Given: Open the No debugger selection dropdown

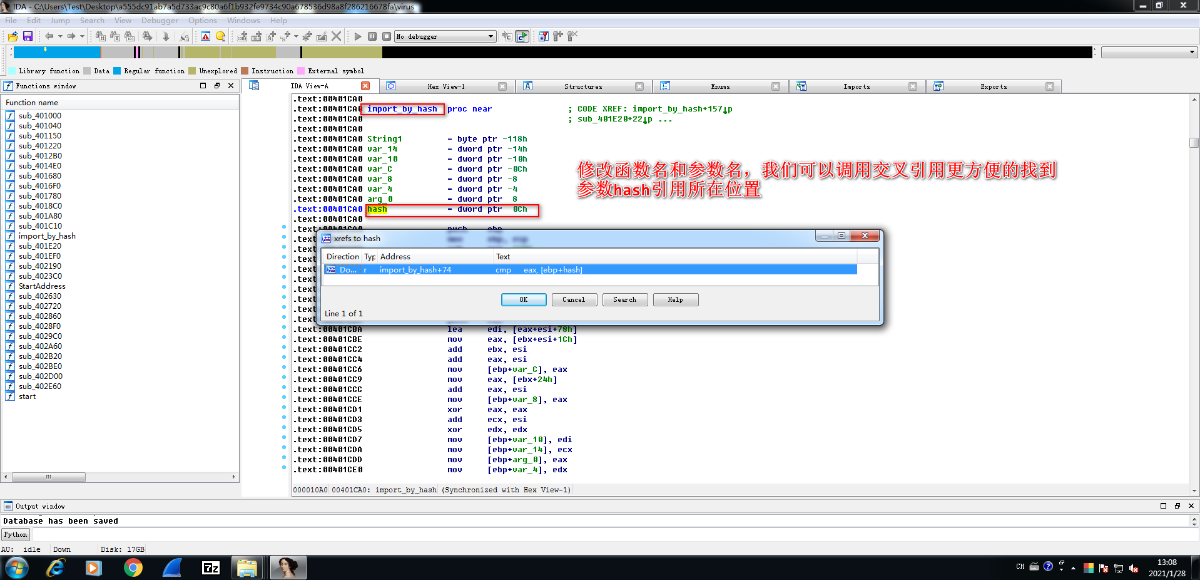Looking at the screenshot, I should coord(445,36).
